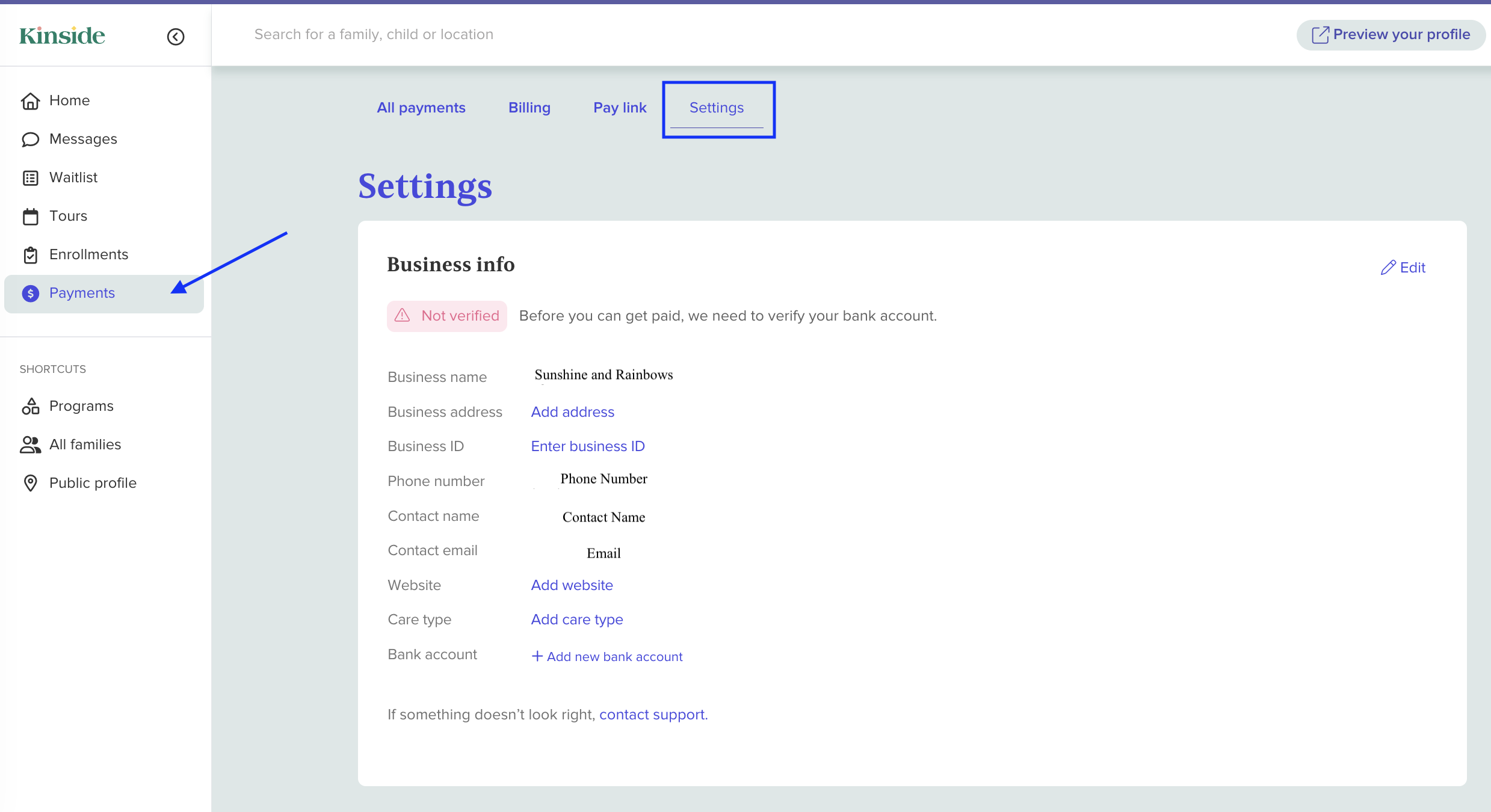Click the Care type label

419,620
